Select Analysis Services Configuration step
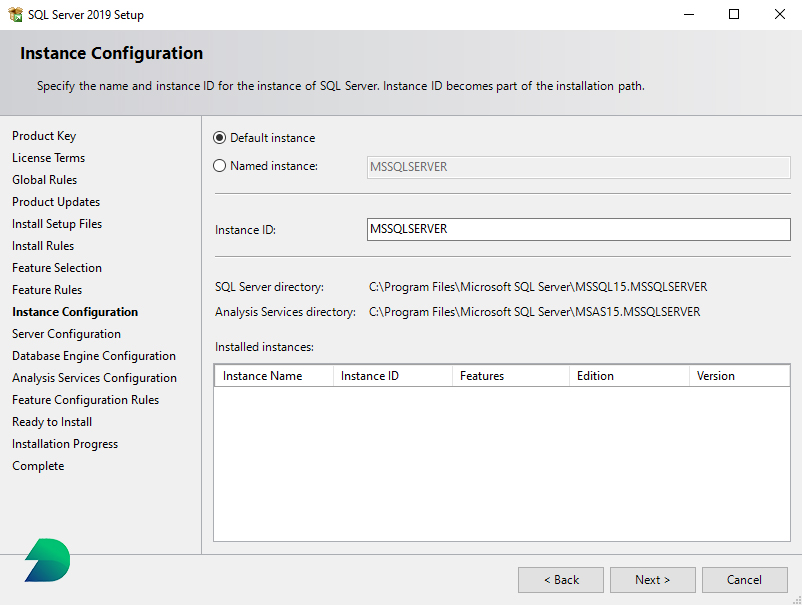This screenshot has height=605, width=802. [x=94, y=377]
